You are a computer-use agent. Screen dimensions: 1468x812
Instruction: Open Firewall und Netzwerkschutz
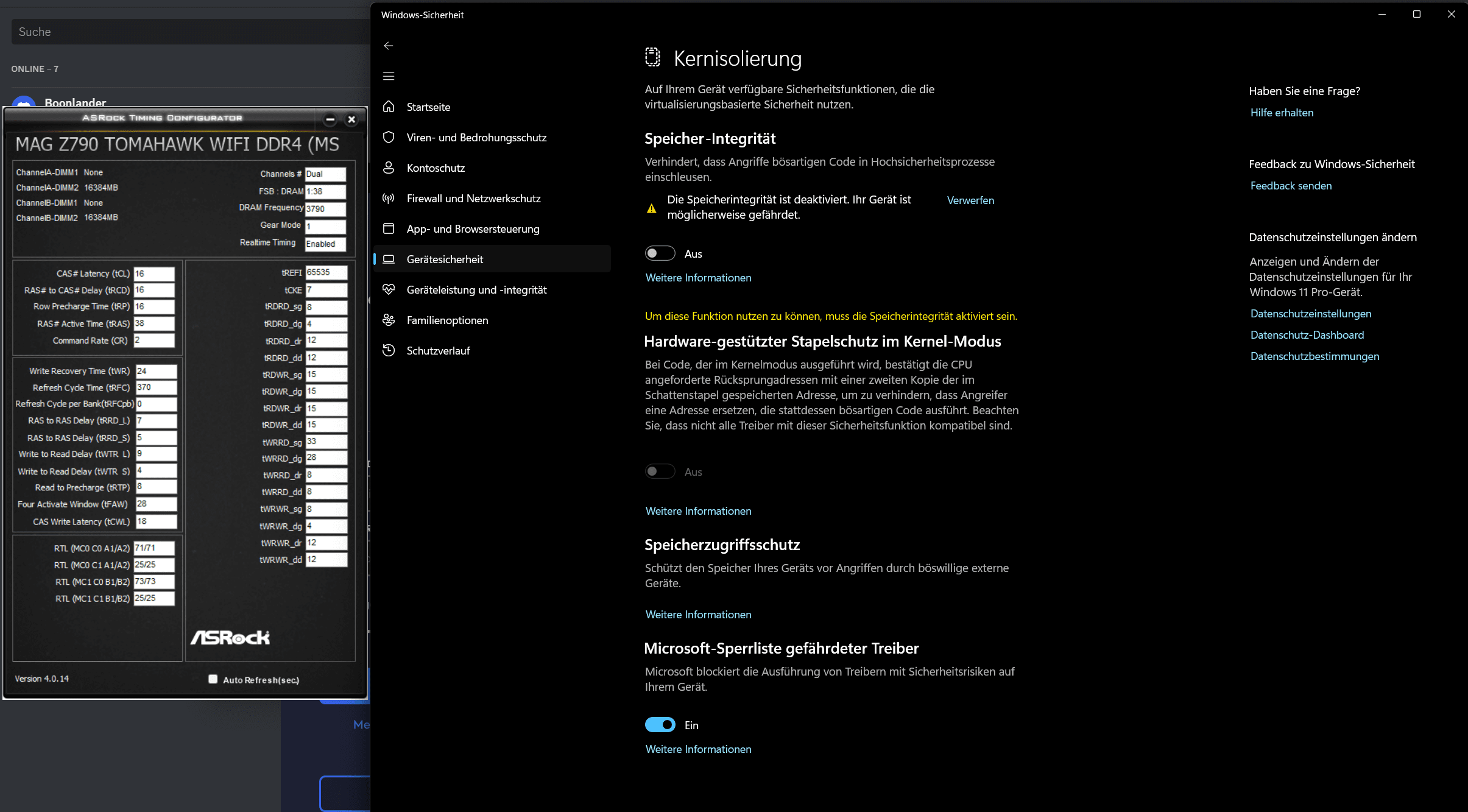pos(492,198)
